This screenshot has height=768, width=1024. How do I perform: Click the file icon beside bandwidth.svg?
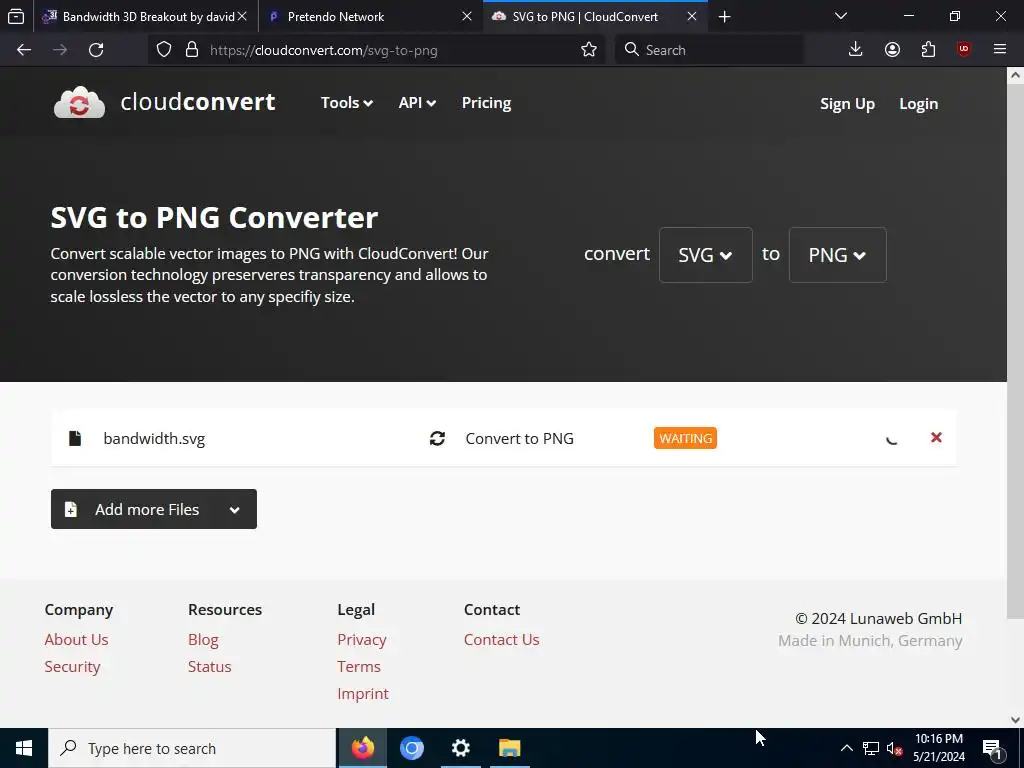click(75, 438)
